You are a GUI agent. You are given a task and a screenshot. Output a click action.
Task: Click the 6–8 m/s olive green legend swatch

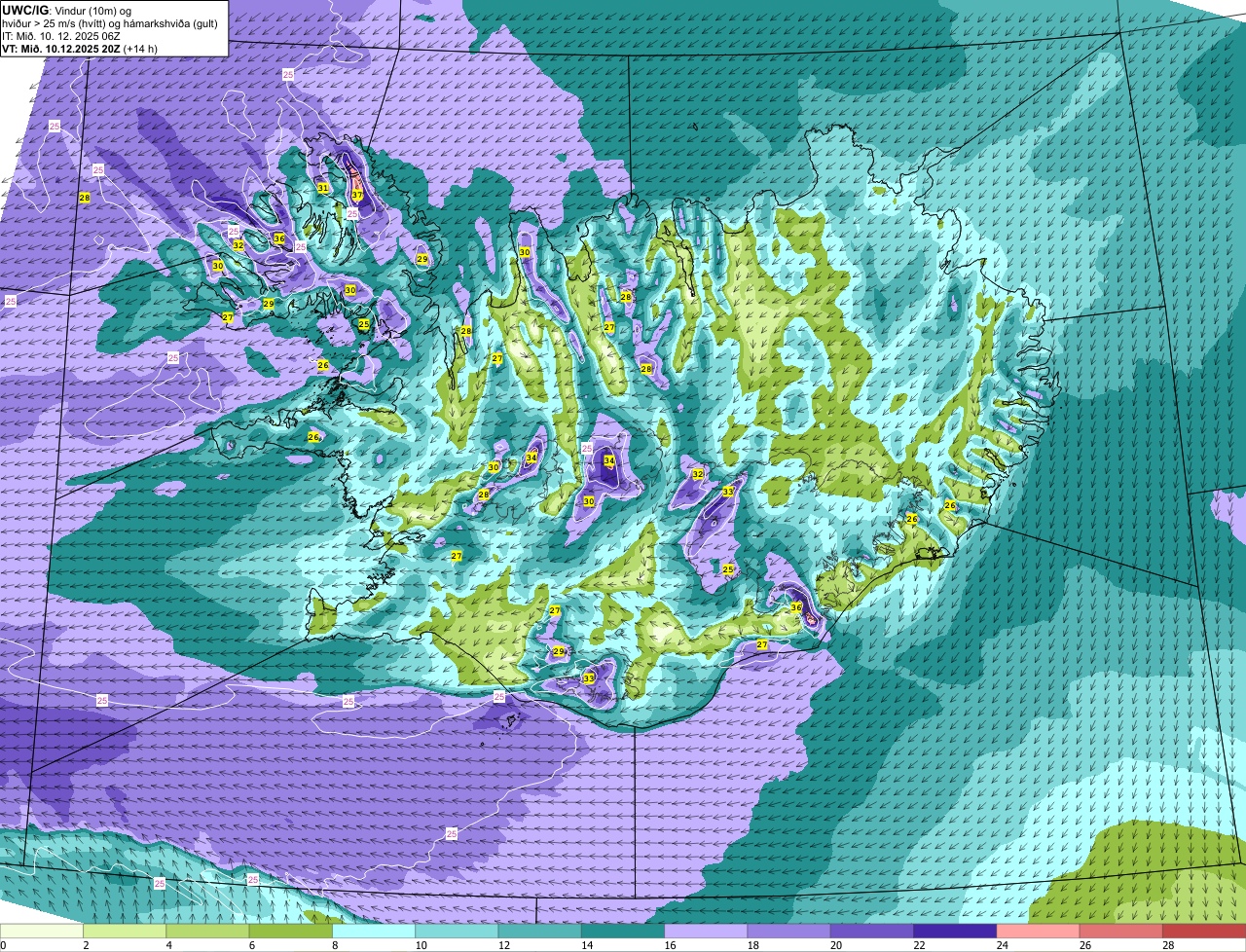pos(292,932)
